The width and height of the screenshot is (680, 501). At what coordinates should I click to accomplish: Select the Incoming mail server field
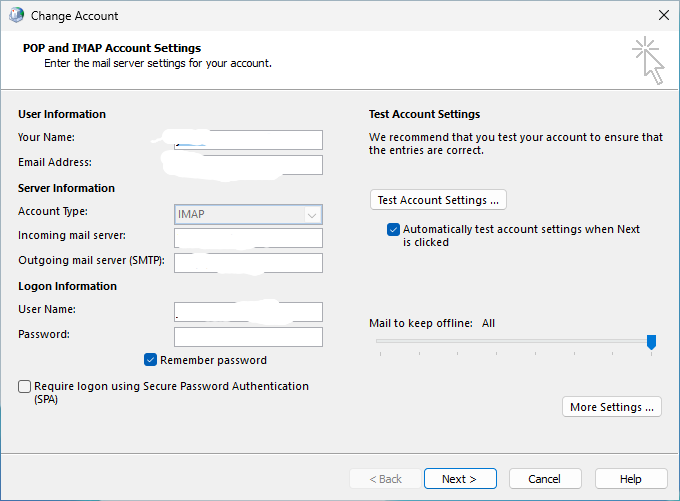[x=248, y=238]
